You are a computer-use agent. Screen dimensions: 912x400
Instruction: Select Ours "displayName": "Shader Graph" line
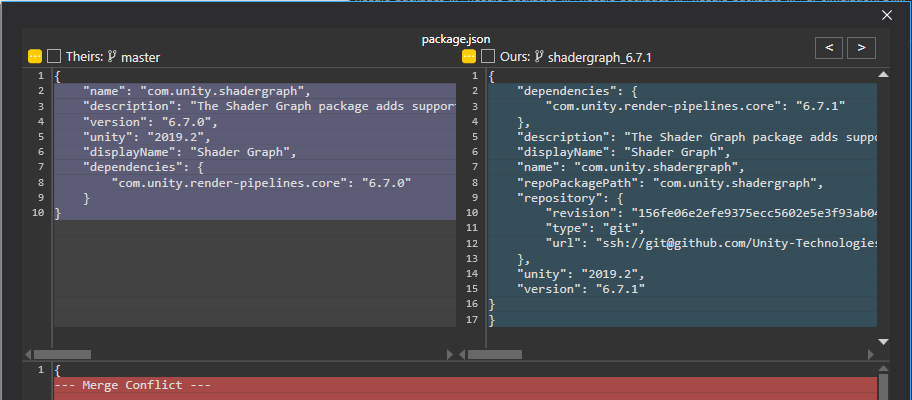coord(682,152)
